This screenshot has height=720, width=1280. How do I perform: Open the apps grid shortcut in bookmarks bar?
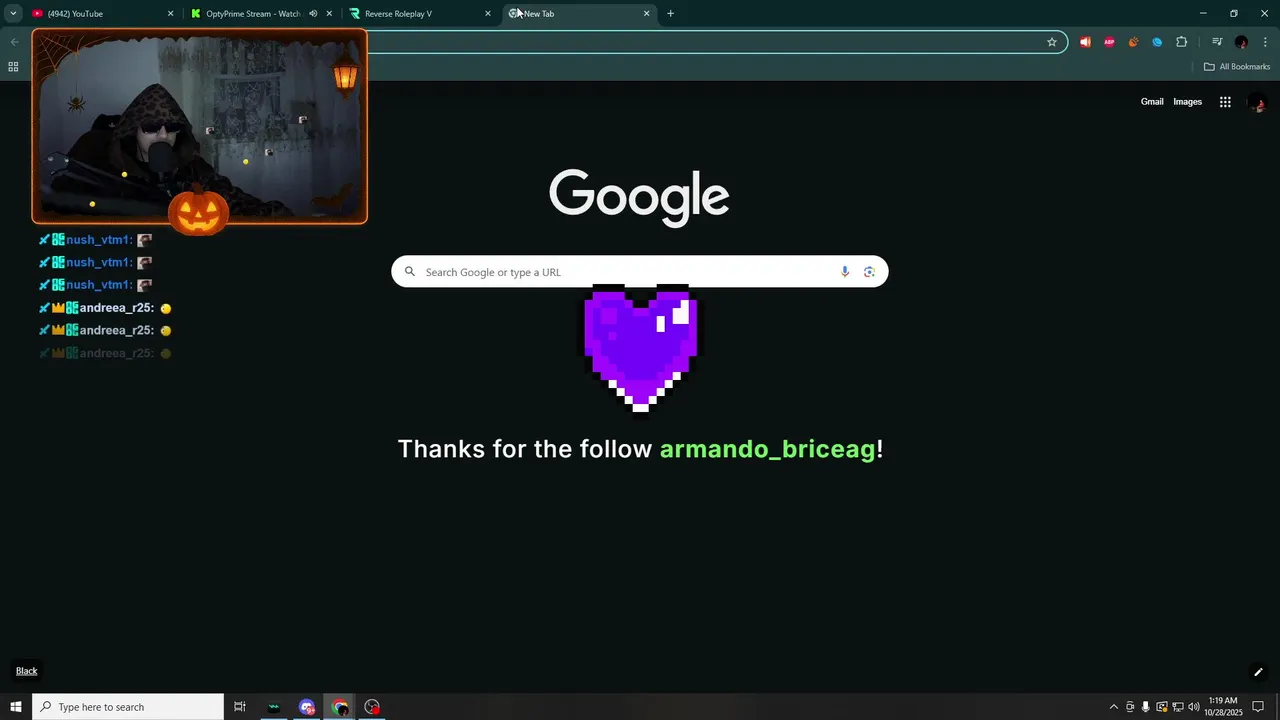coord(13,67)
